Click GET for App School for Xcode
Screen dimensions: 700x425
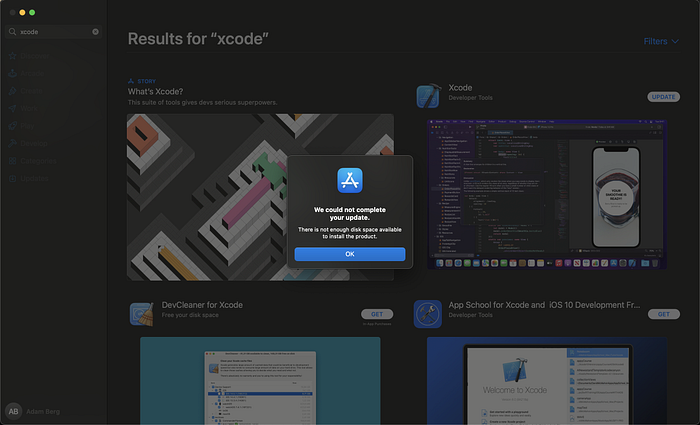pyautogui.click(x=664, y=314)
